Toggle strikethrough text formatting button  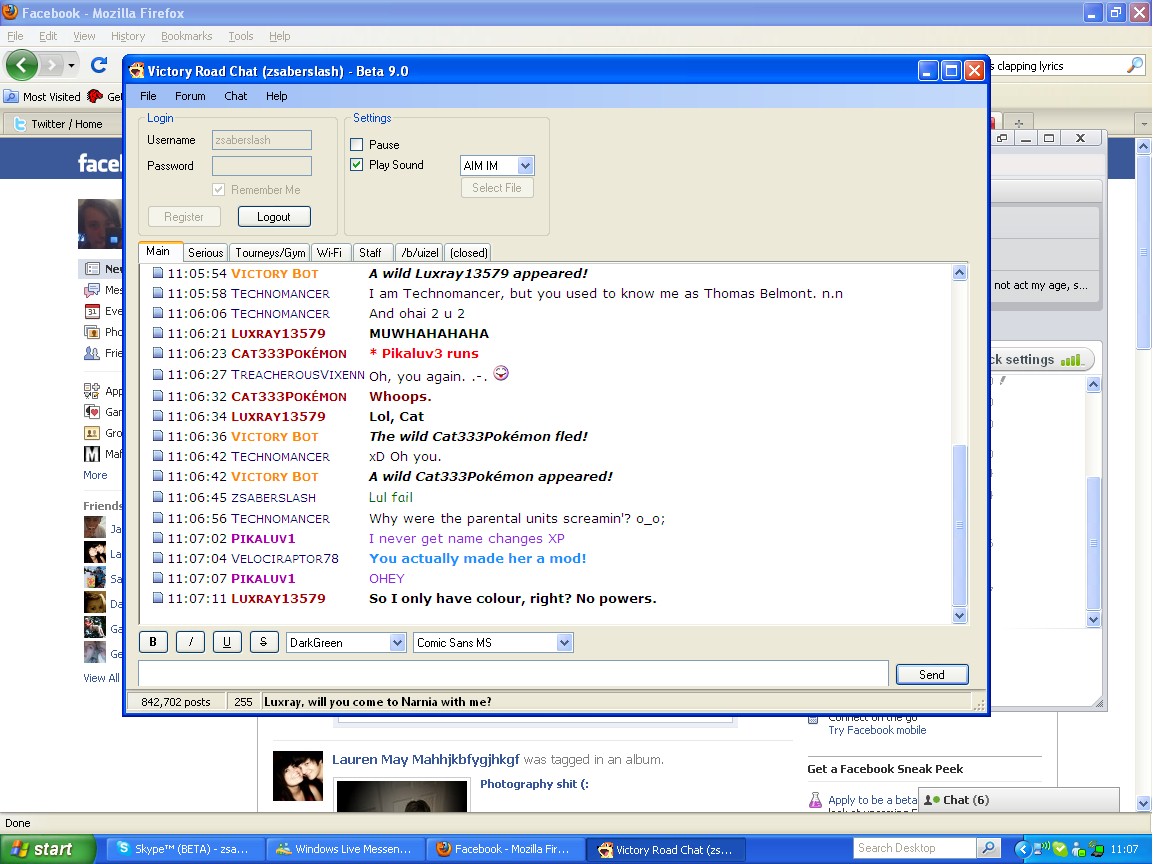pos(263,642)
